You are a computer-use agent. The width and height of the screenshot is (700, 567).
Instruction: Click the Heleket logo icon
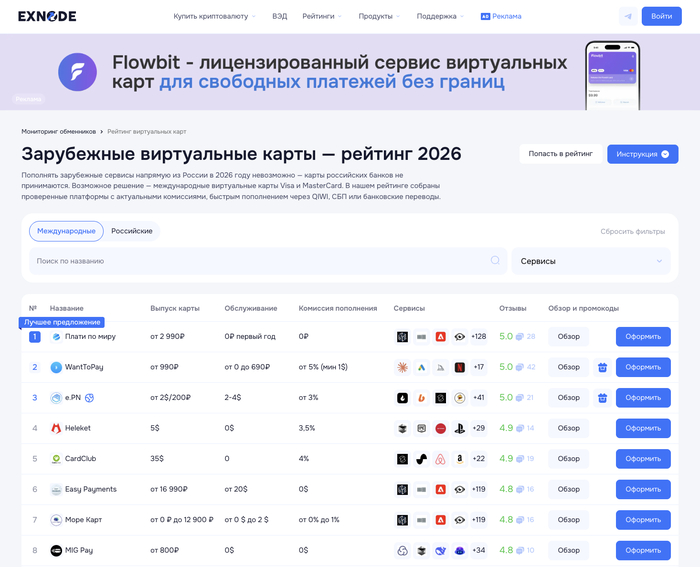[x=56, y=428]
